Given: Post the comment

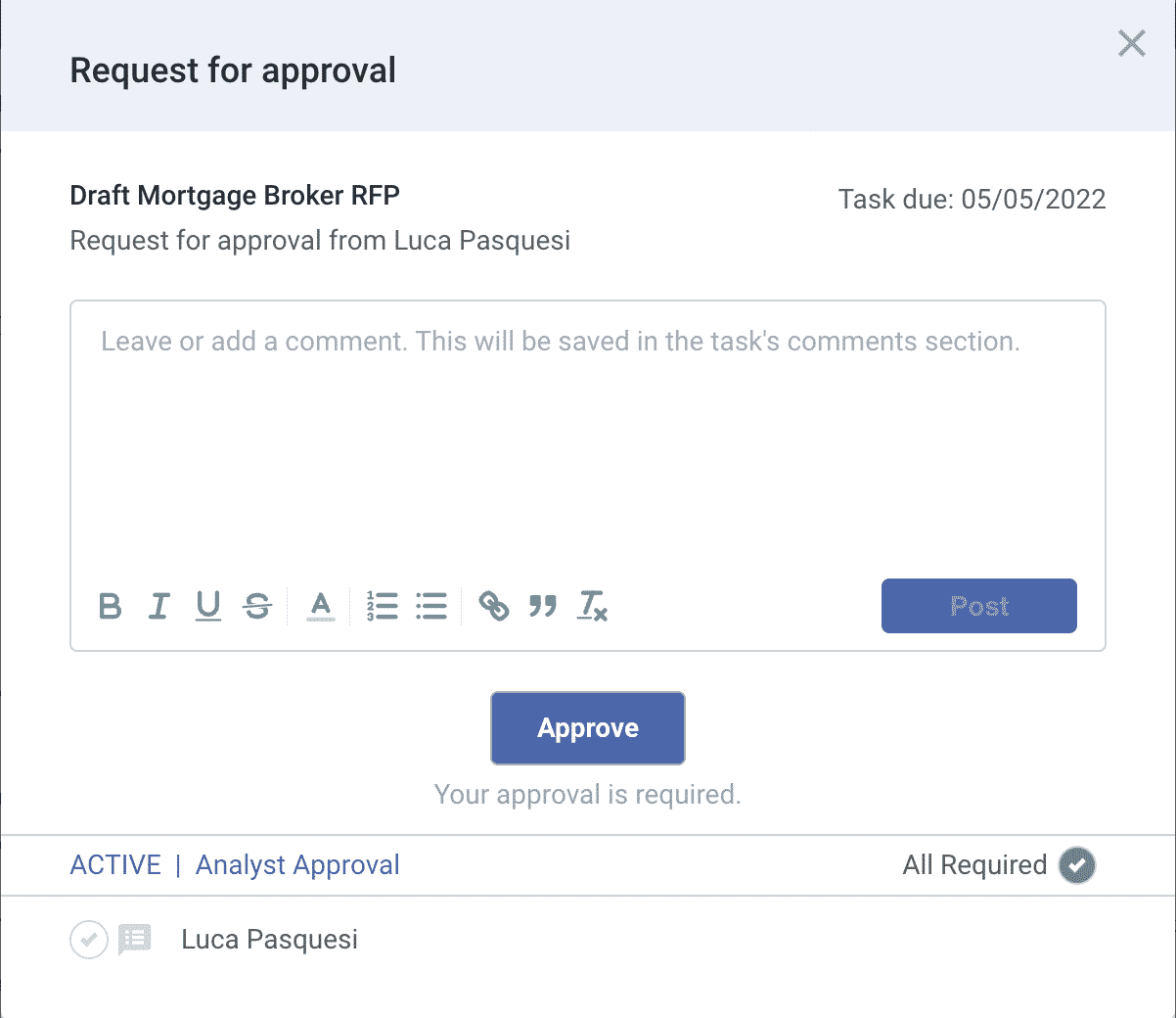Looking at the screenshot, I should point(978,606).
